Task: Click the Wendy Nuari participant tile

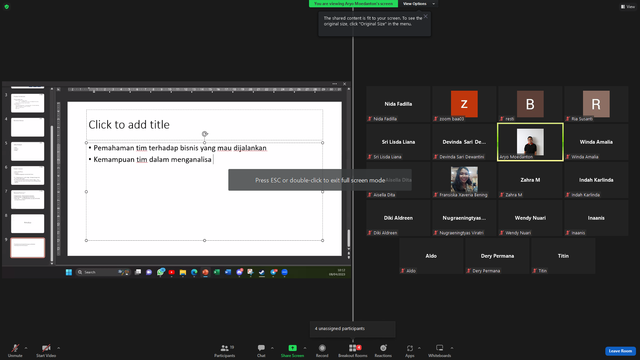Action: 530,218
